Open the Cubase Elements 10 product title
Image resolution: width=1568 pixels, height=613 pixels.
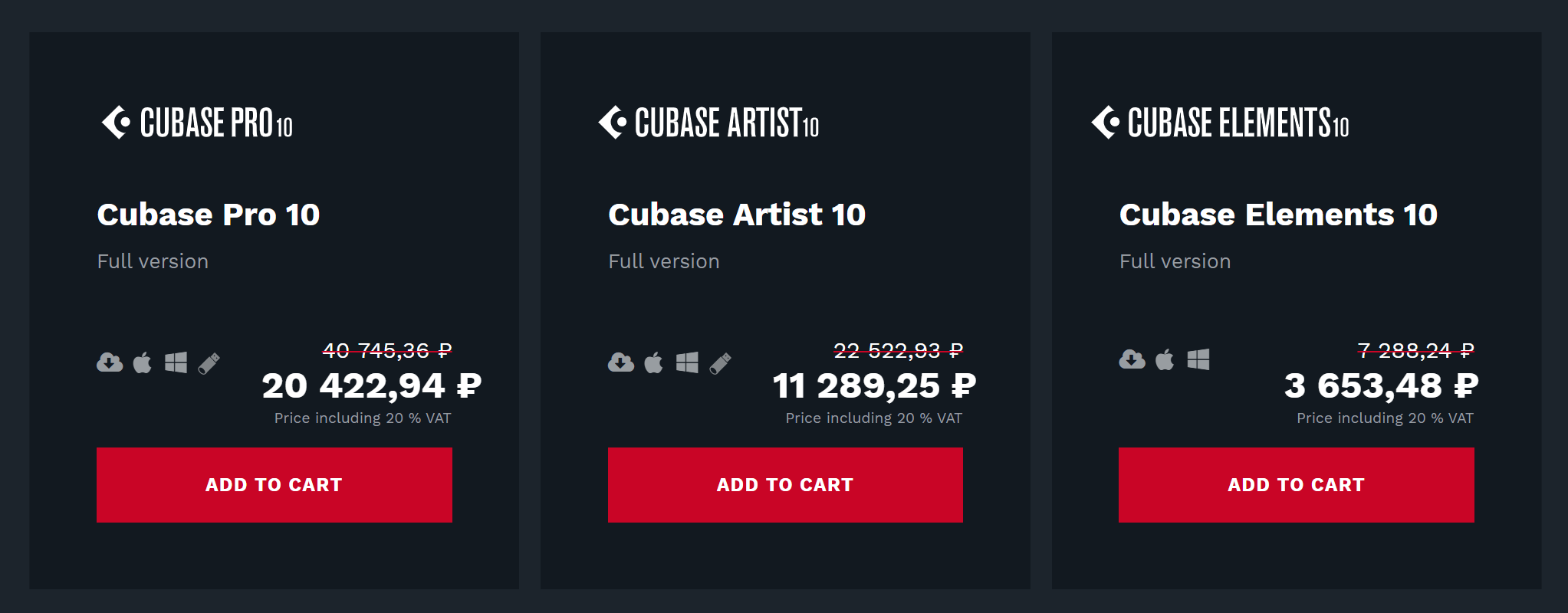click(x=1278, y=215)
